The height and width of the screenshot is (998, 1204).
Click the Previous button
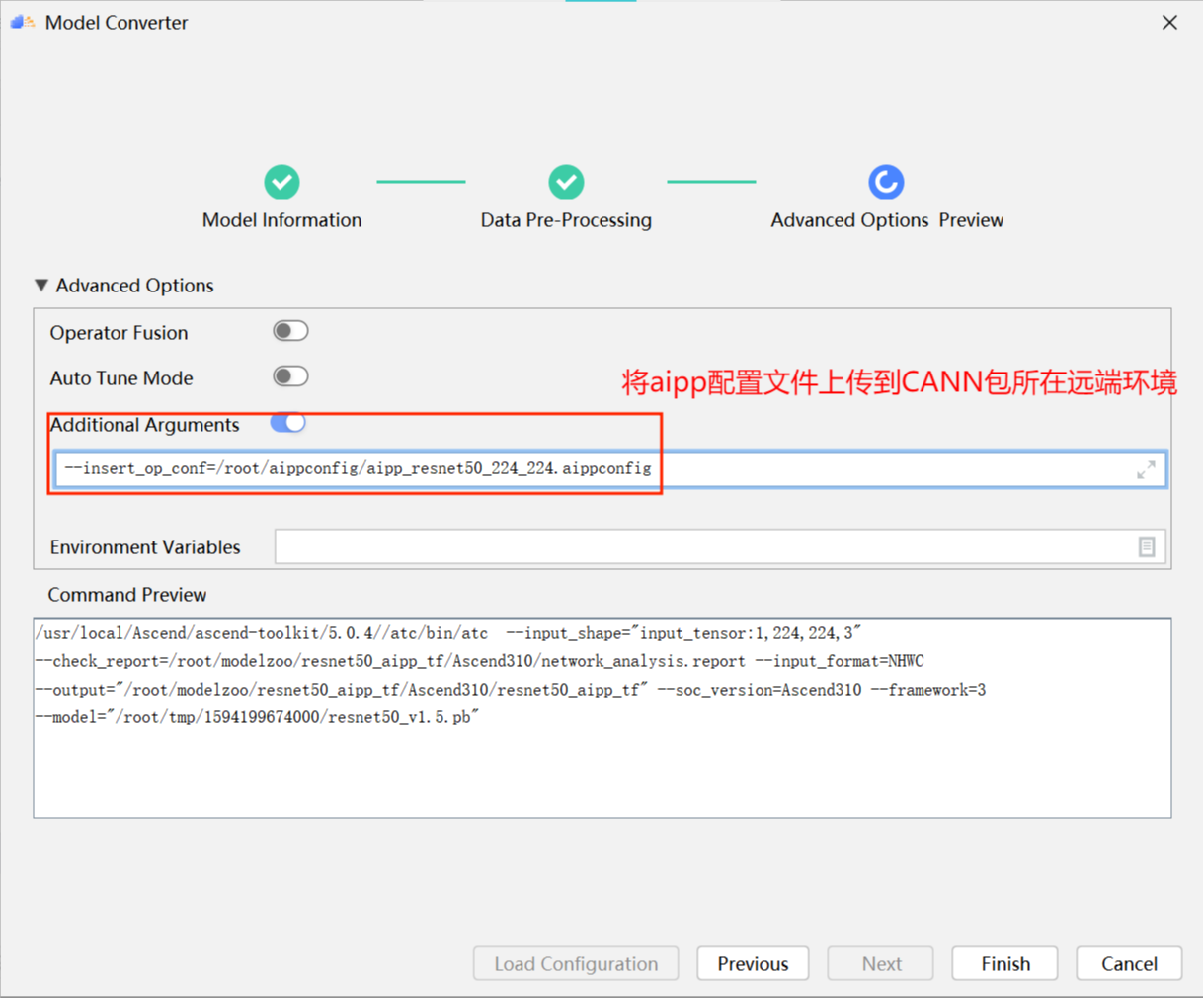click(753, 963)
